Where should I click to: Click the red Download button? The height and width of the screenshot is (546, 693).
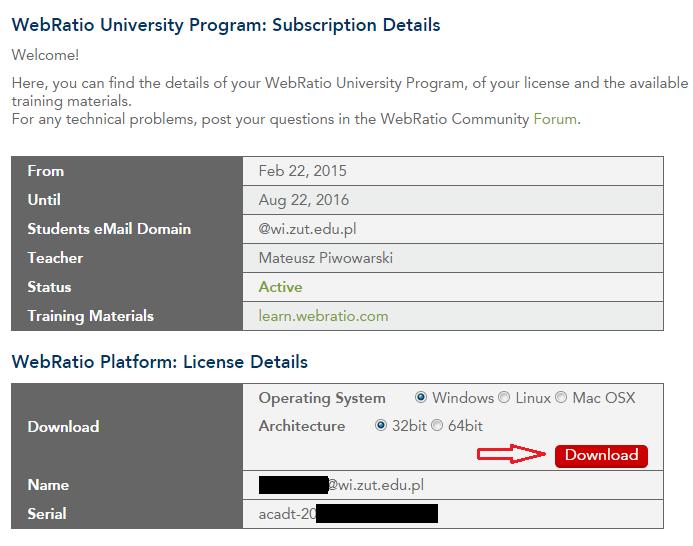click(x=602, y=455)
